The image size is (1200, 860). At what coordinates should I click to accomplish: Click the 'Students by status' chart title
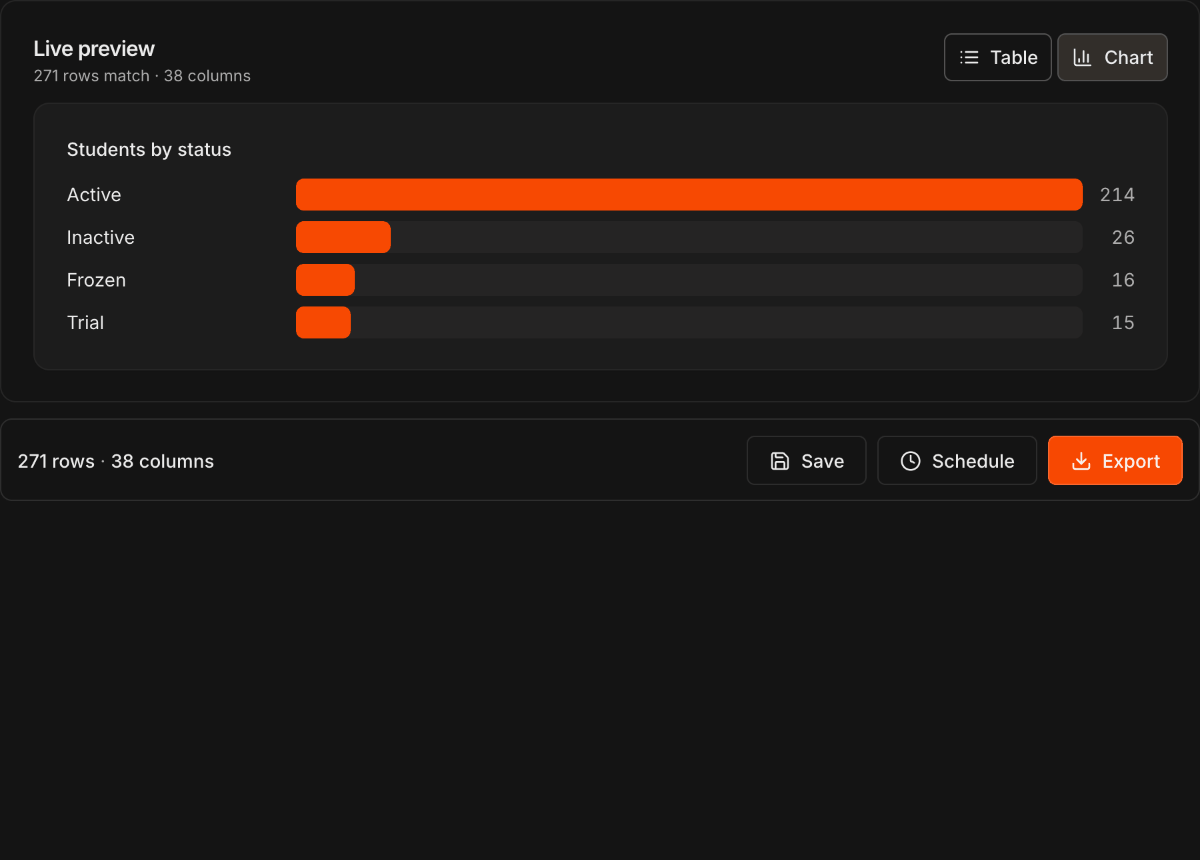point(149,149)
